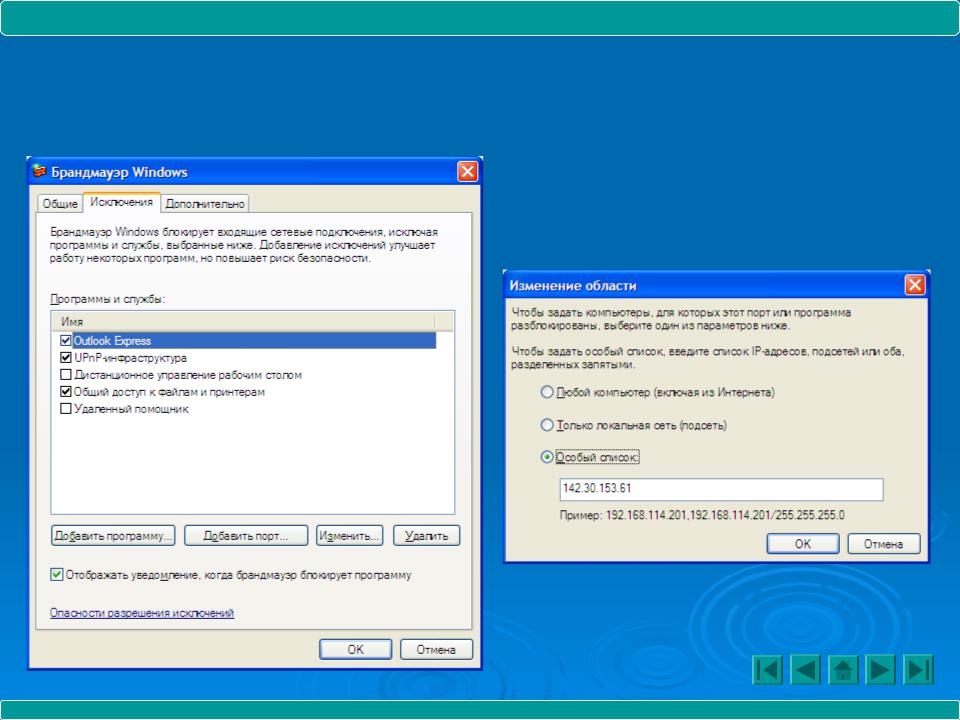Click Отмена in Изменение области dialog
The height and width of the screenshot is (720, 960).
click(x=883, y=544)
